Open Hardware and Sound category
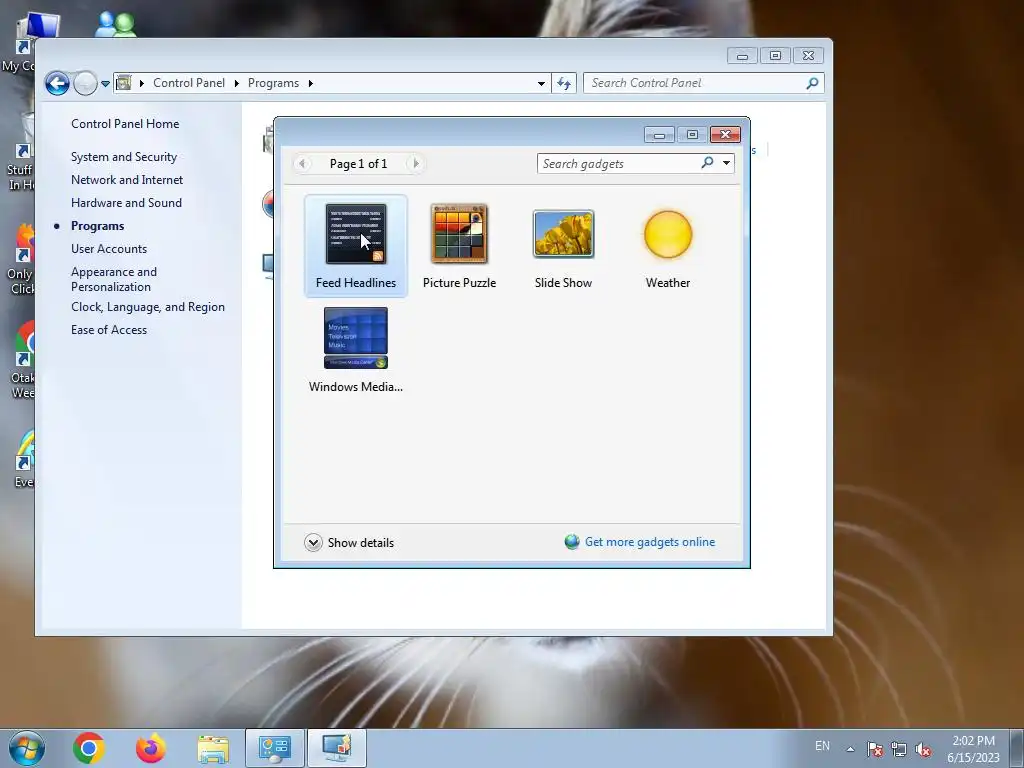Viewport: 1024px width, 768px height. (126, 202)
